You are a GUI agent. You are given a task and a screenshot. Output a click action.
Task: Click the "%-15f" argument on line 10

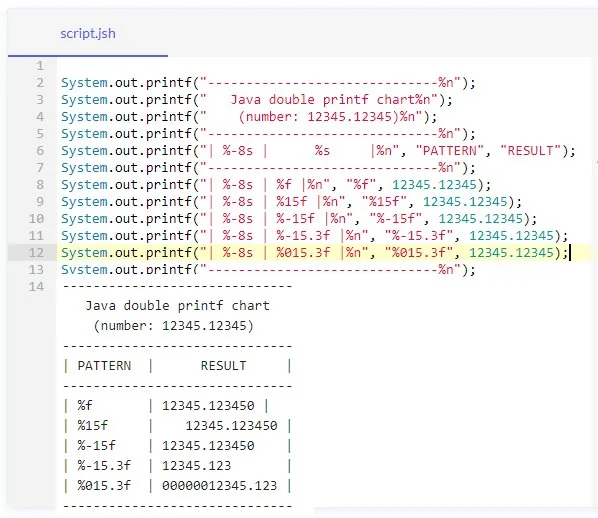(x=396, y=219)
